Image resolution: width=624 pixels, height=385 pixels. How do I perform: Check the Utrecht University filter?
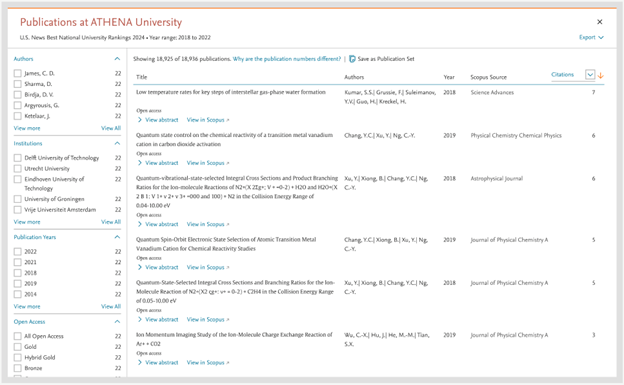pos(18,169)
